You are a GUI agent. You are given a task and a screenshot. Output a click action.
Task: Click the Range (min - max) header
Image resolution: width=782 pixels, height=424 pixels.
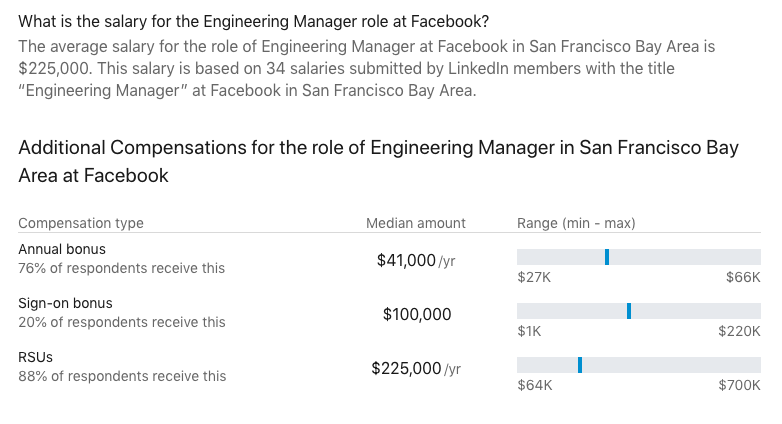[576, 223]
